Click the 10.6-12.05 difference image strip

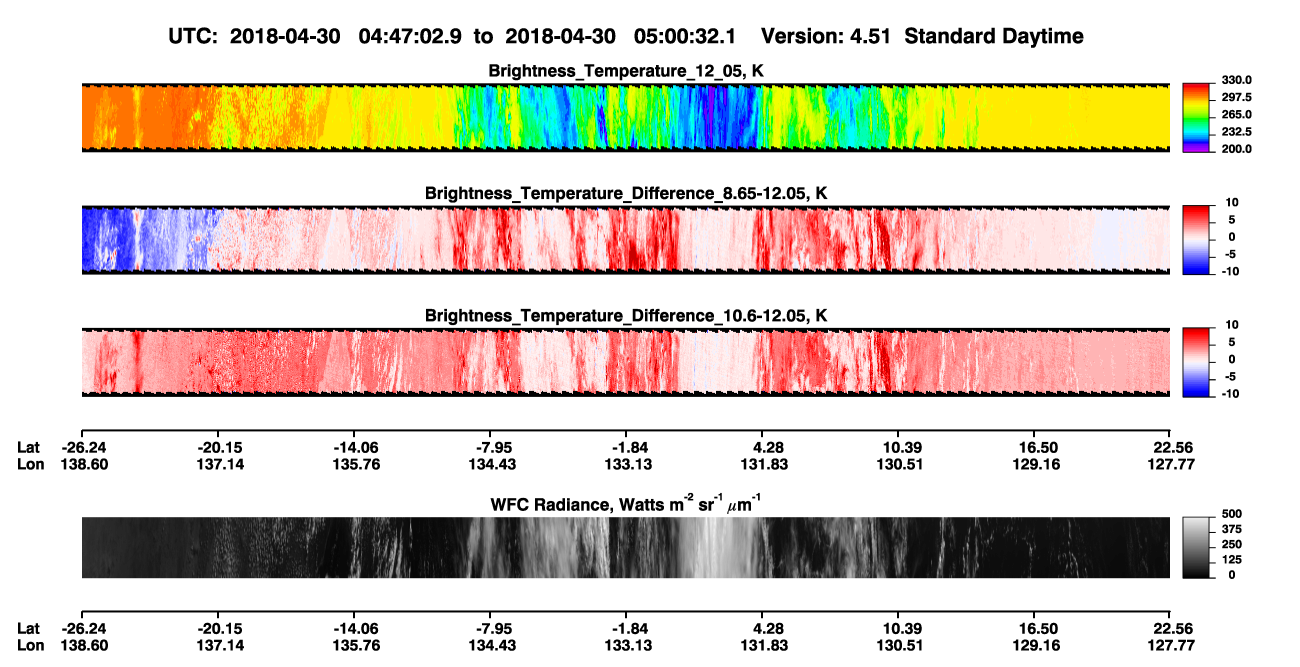point(626,362)
